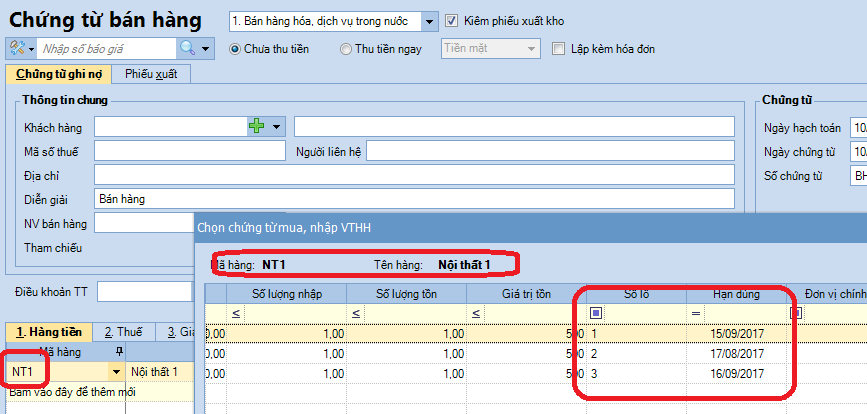Click the 'Điều khoản TT' field

pyautogui.click(x=145, y=291)
